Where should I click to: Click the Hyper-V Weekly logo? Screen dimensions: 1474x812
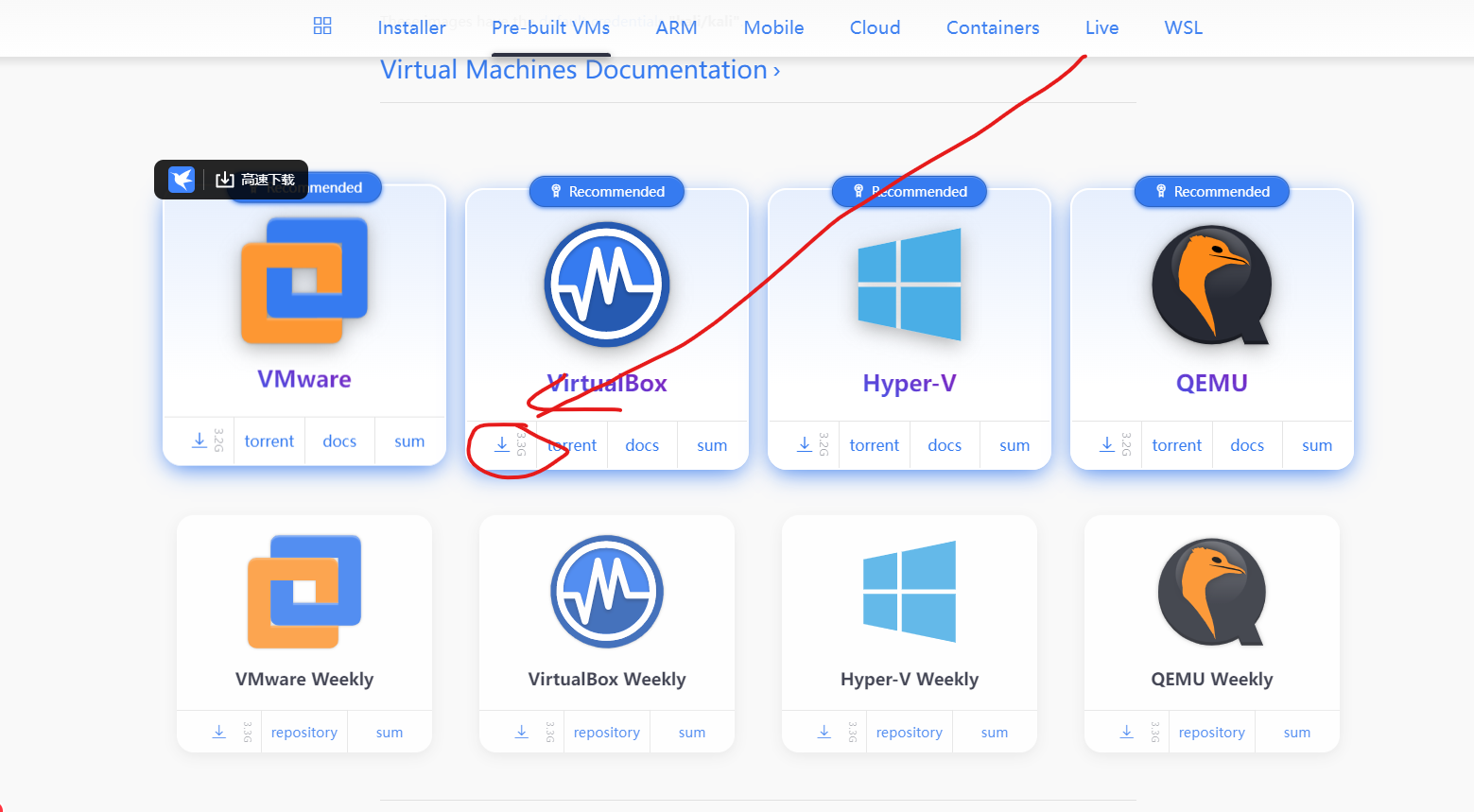pyautogui.click(x=910, y=592)
